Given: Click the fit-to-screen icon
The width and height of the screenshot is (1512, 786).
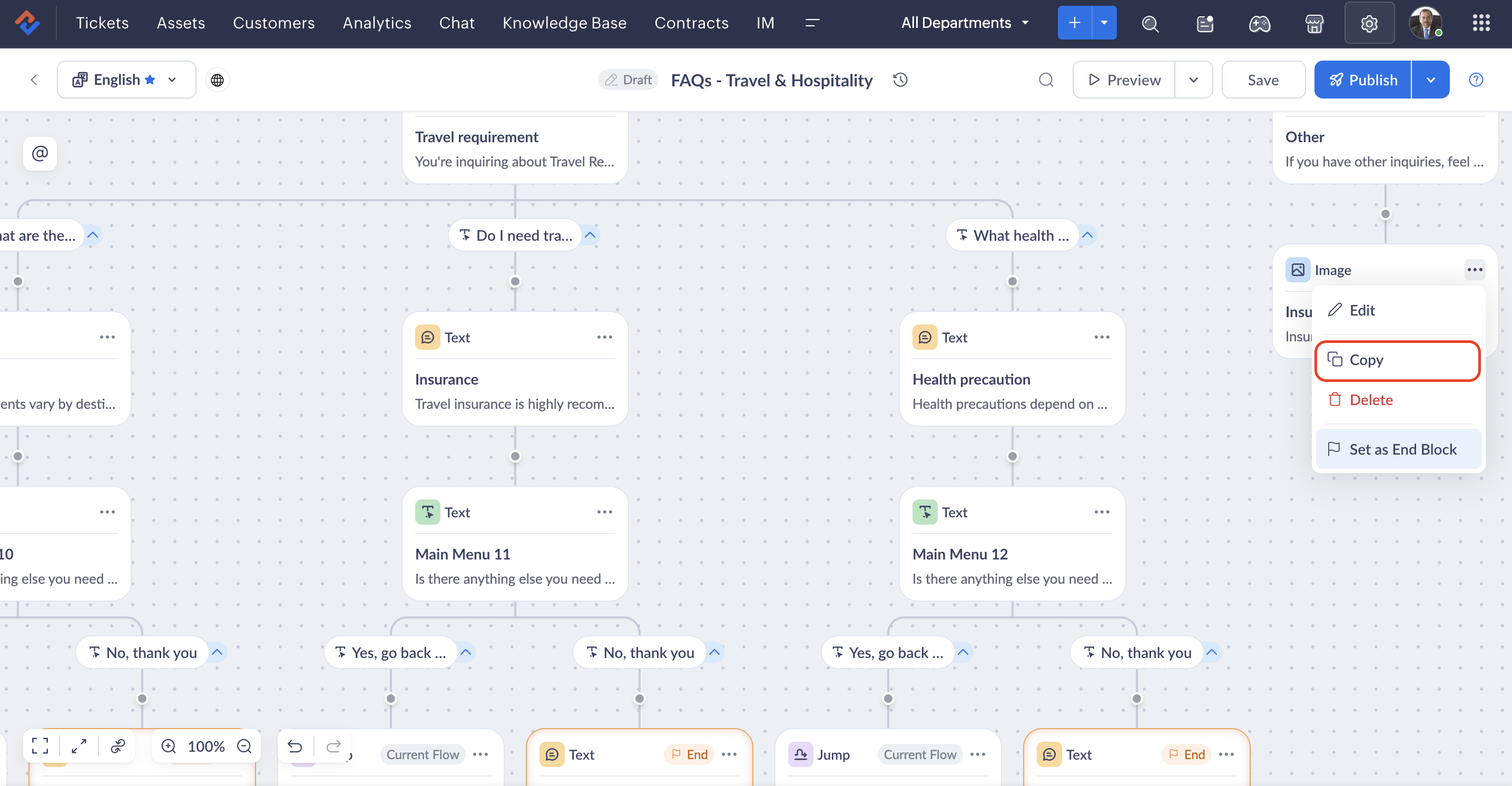Looking at the screenshot, I should coord(40,745).
